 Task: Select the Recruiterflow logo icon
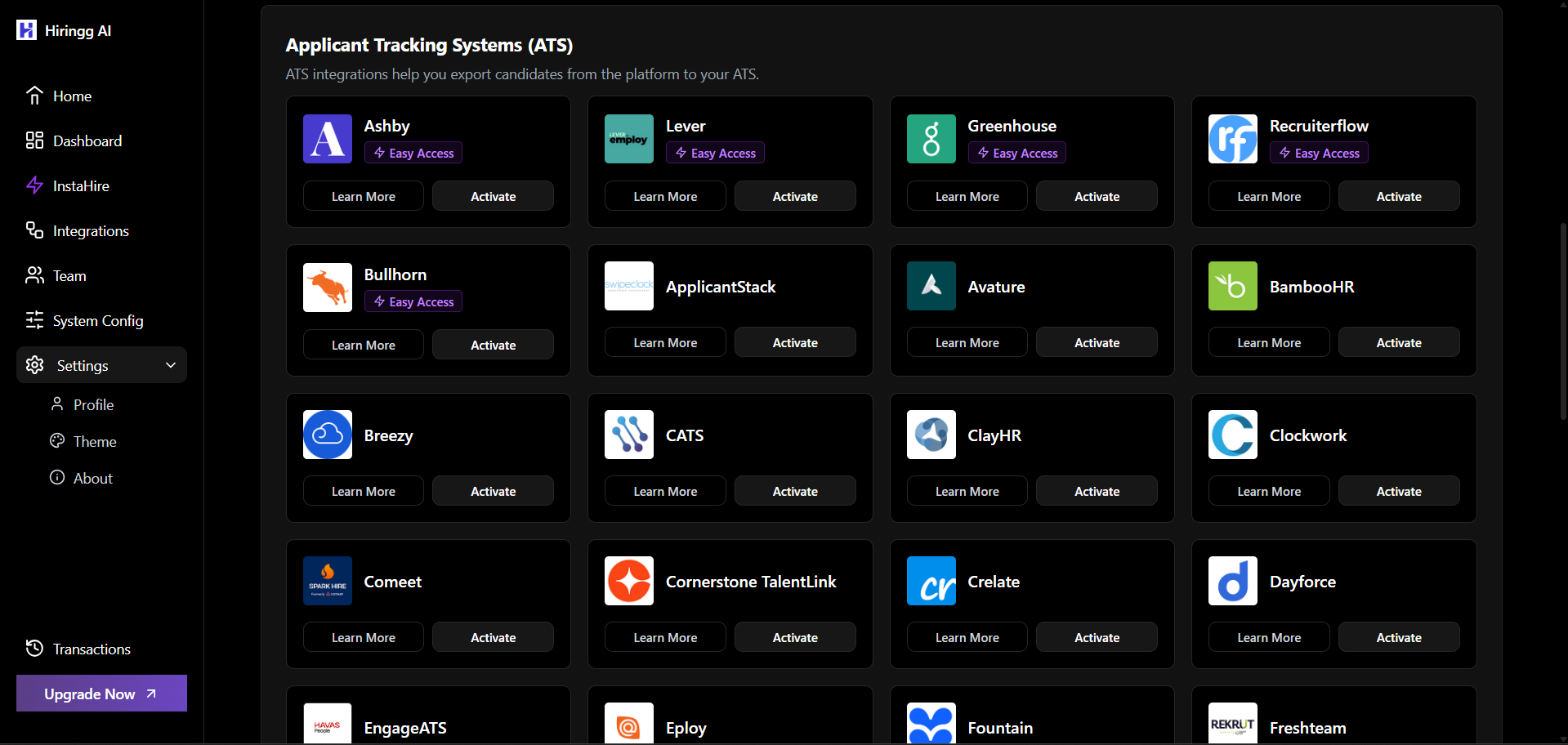1232,139
